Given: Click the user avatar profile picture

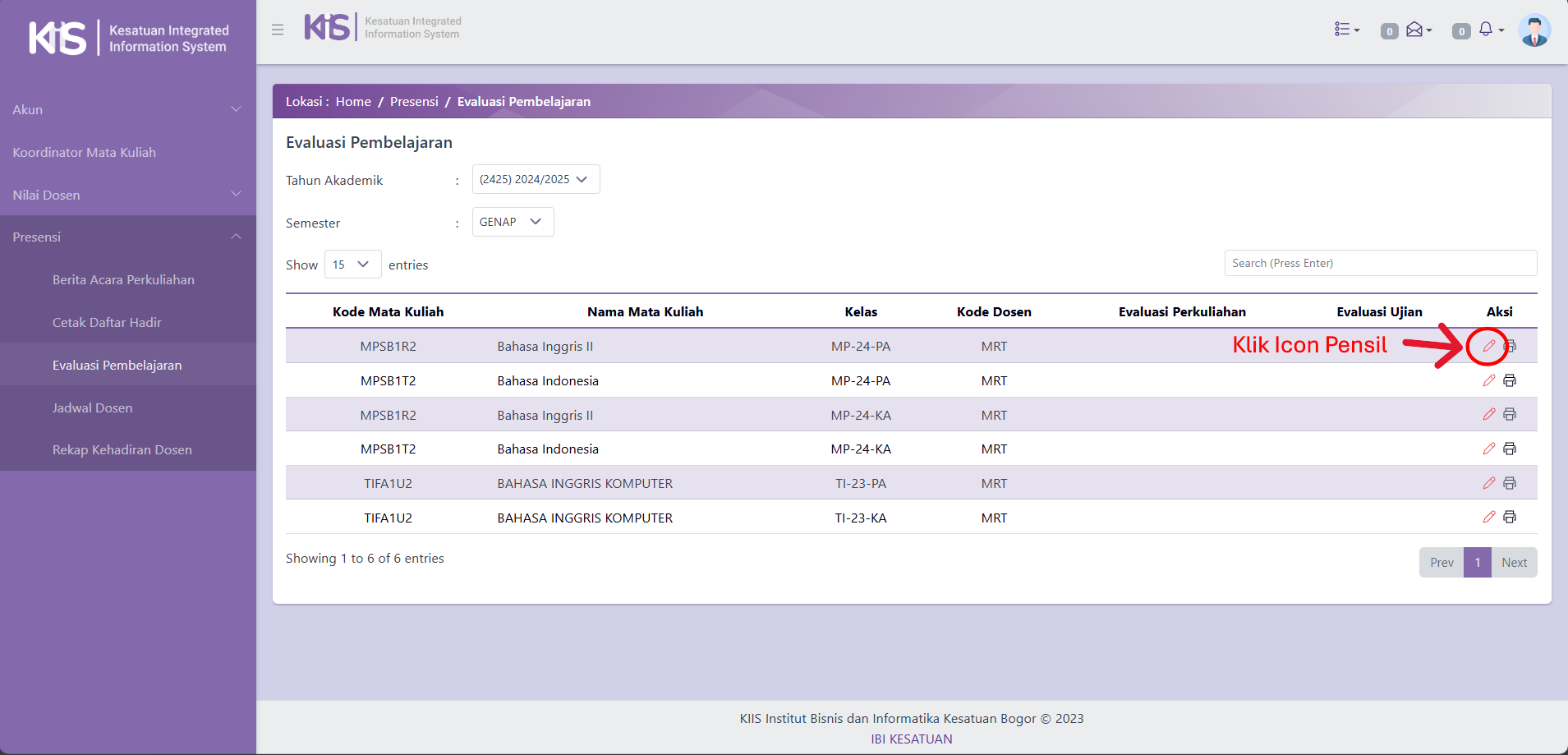Looking at the screenshot, I should [1534, 30].
